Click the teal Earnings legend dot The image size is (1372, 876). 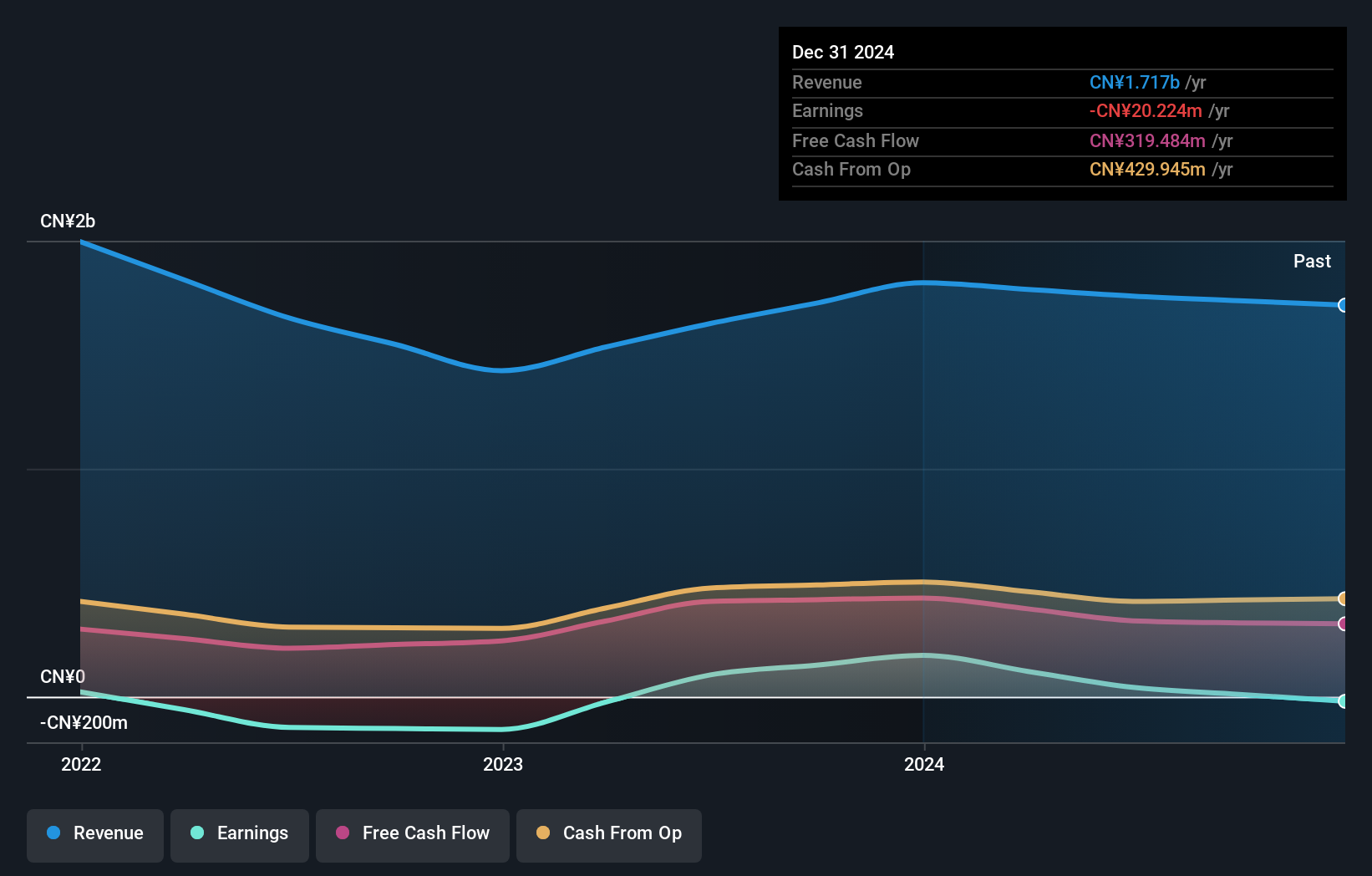coord(196,833)
